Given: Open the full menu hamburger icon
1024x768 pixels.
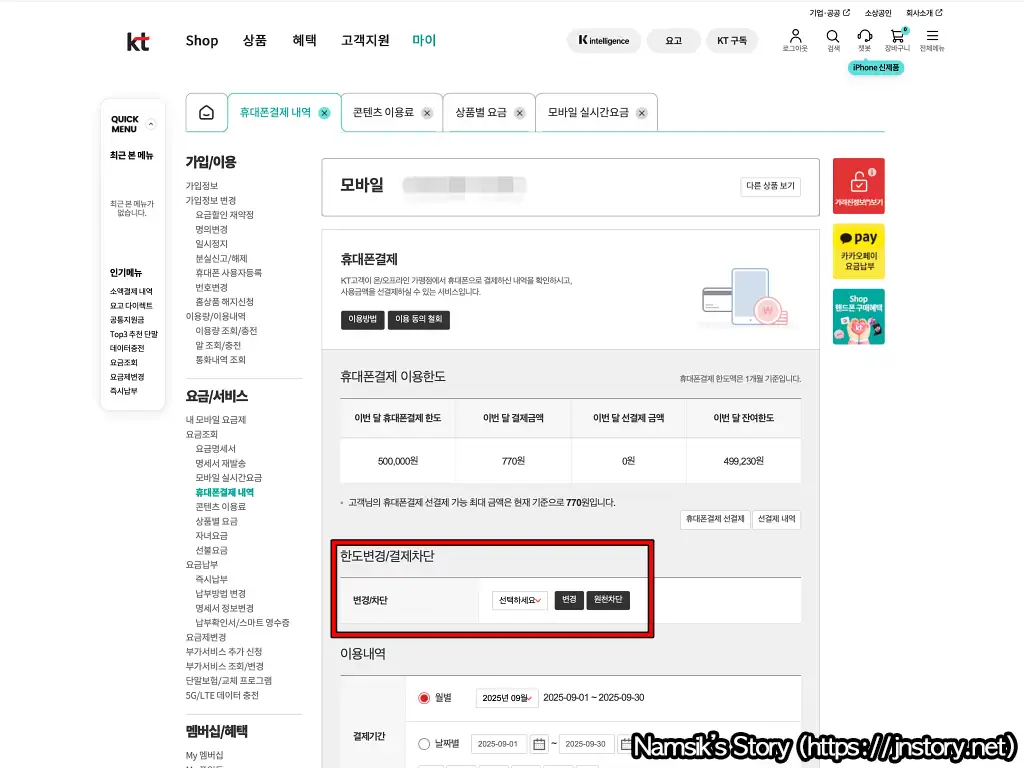Looking at the screenshot, I should point(932,37).
